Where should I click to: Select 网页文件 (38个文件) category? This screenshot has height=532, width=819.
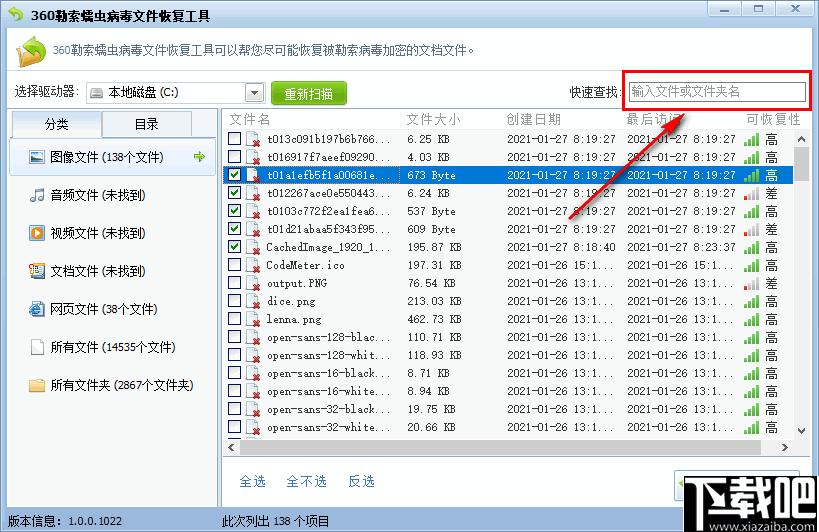click(x=113, y=309)
